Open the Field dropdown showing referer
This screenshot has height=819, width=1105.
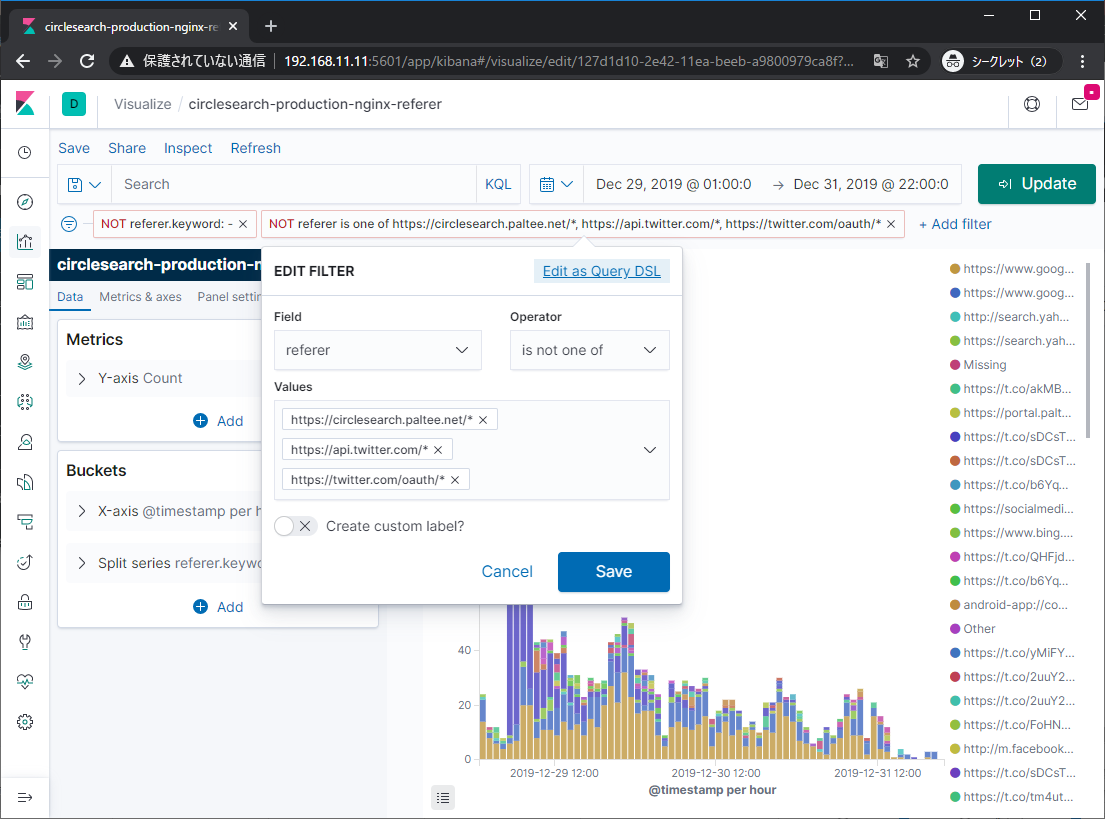coord(377,350)
